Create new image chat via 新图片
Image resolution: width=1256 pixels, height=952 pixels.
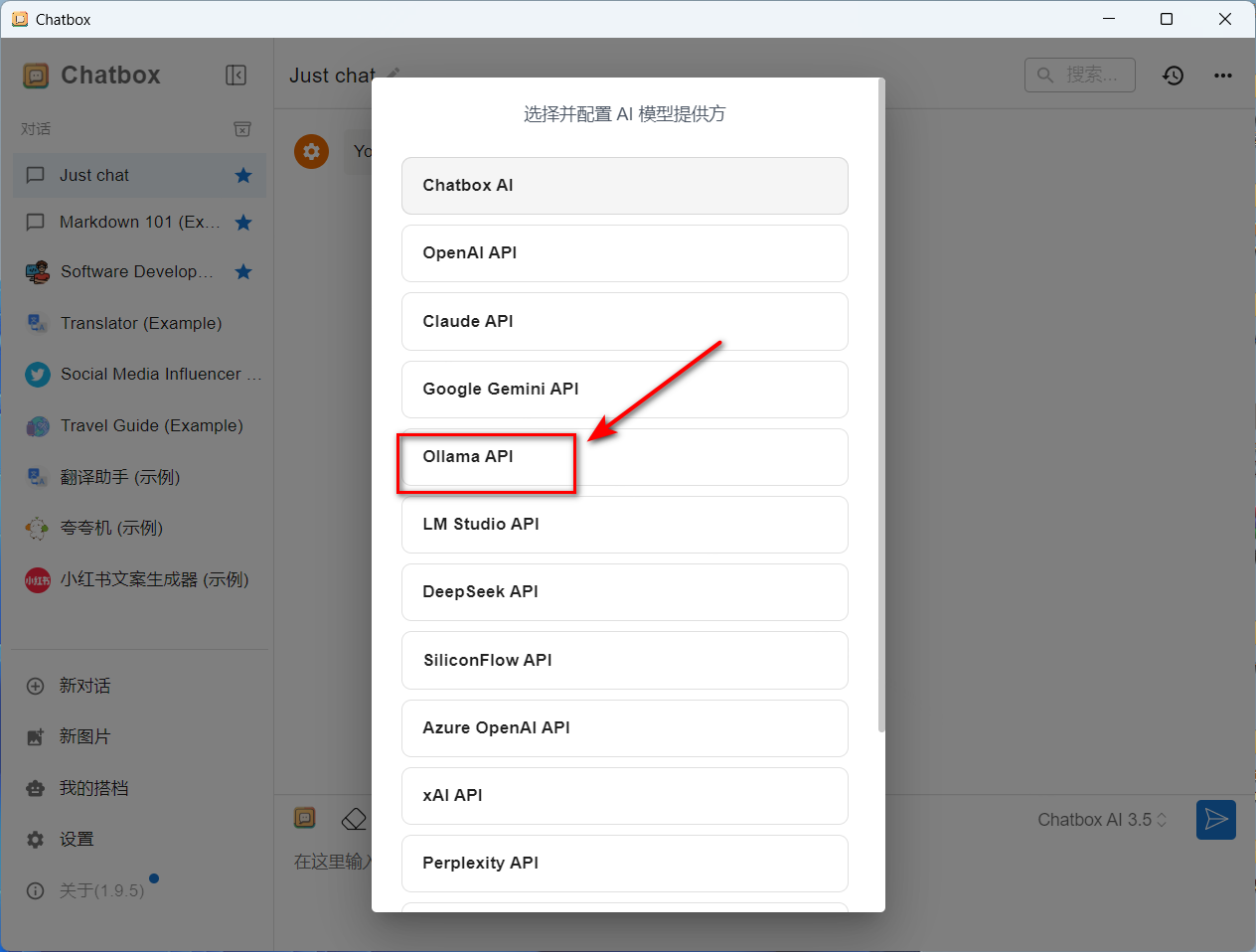(x=139, y=737)
